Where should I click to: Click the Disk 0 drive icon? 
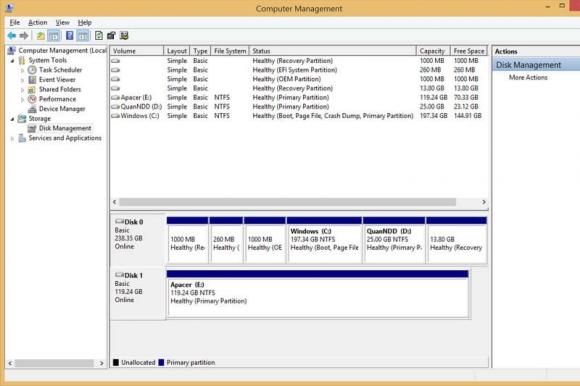(x=119, y=221)
